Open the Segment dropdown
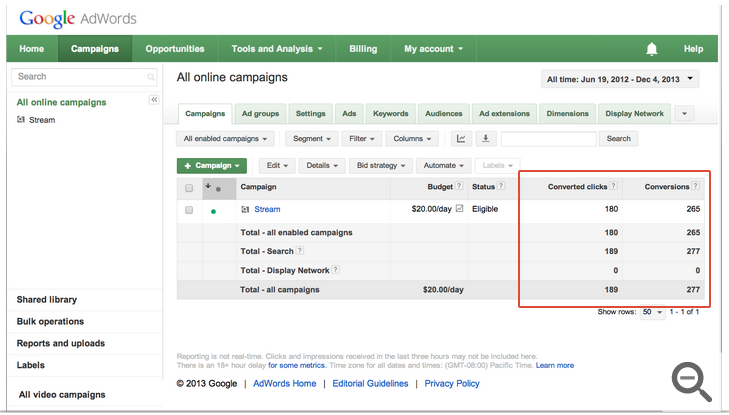This screenshot has width=729, height=415. click(x=311, y=138)
